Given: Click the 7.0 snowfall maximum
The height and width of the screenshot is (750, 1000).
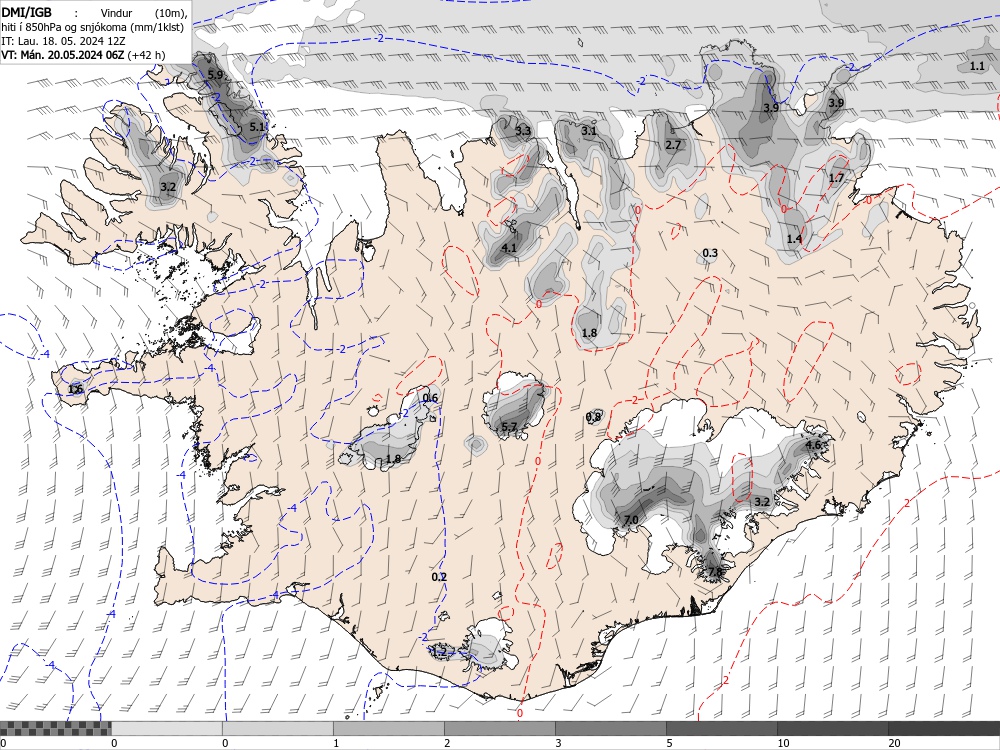Looking at the screenshot, I should pos(630,520).
